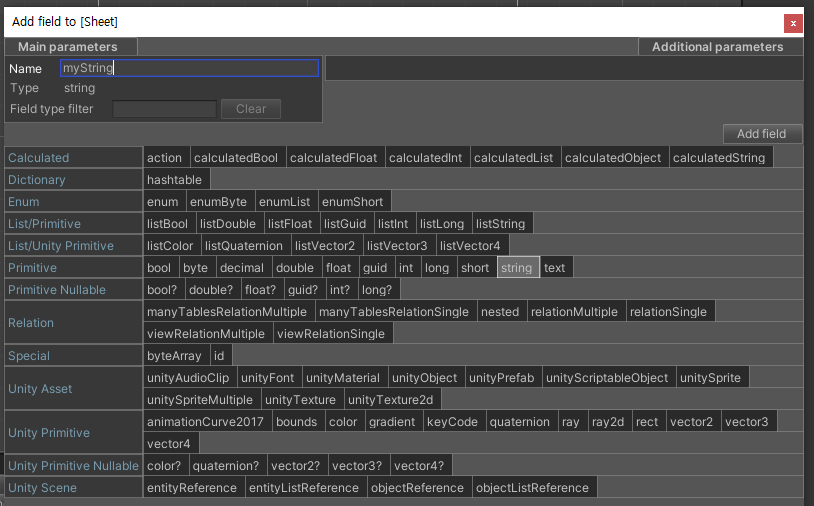Click the Clear filter button

point(251,109)
